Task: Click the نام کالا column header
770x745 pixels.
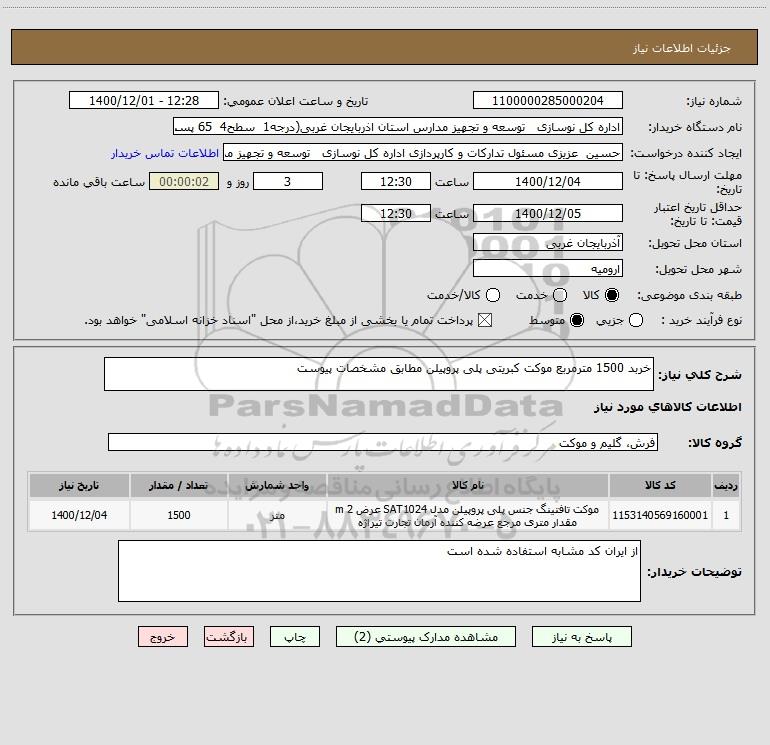Action: pos(468,485)
